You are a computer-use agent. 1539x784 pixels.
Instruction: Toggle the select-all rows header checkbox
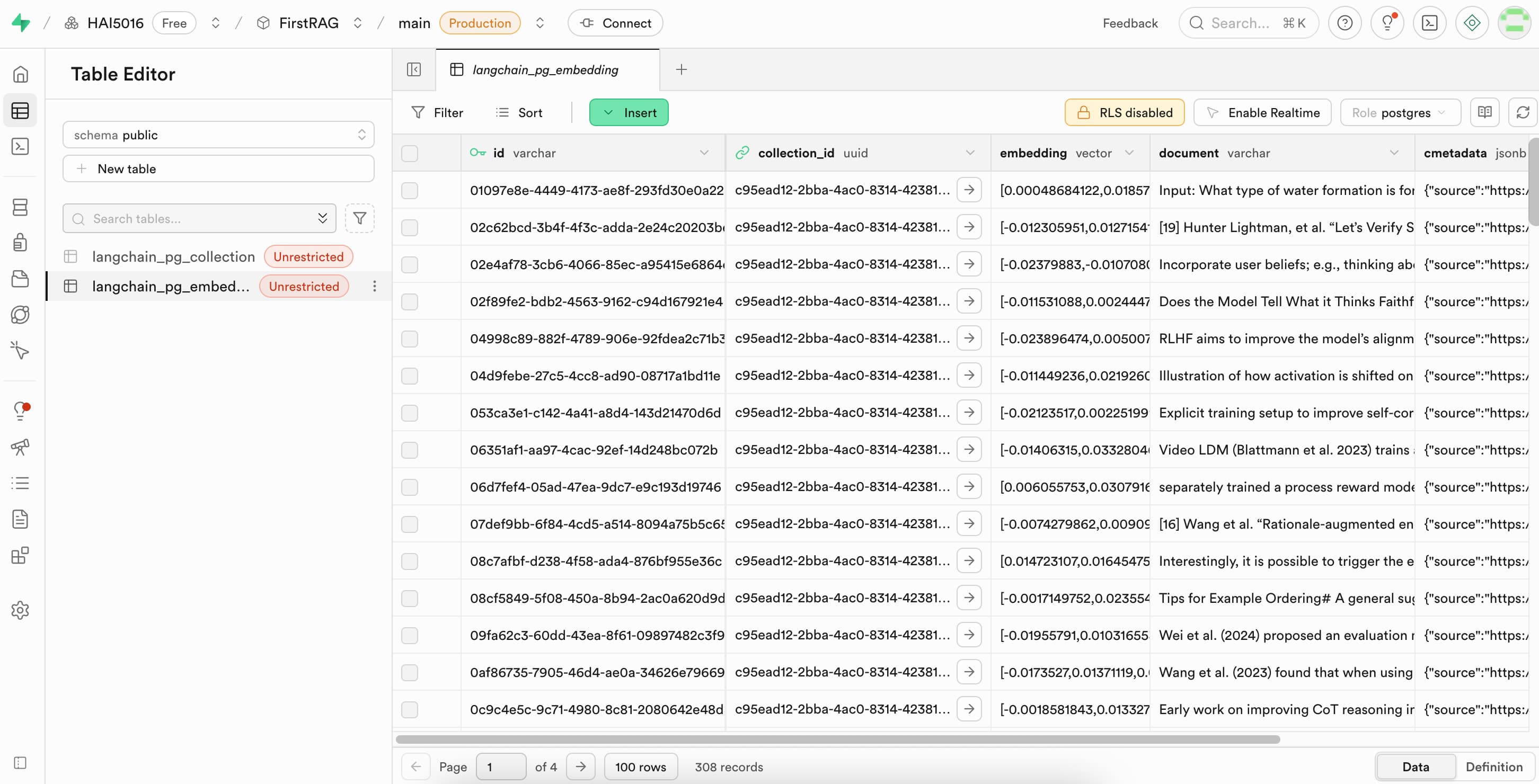coord(409,154)
